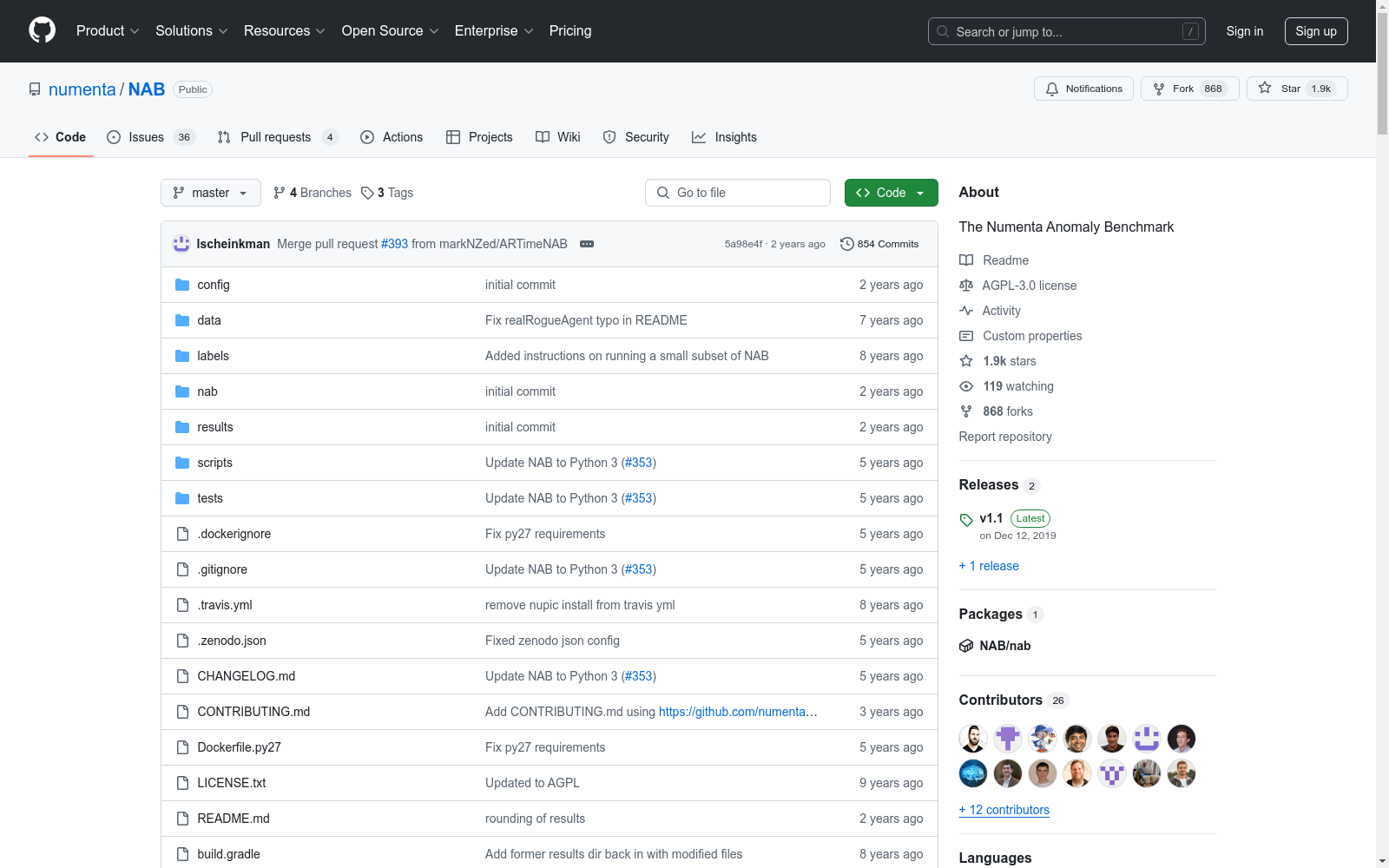Viewport: 1389px width, 868px height.
Task: Click Report repository link
Action: click(x=1005, y=437)
